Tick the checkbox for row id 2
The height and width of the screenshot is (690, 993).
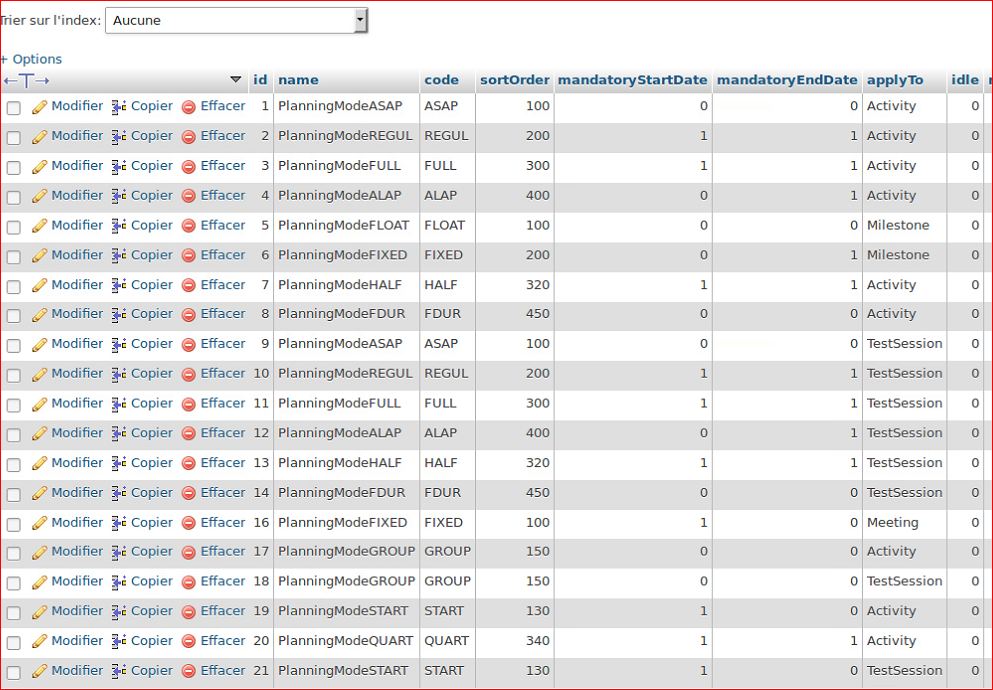pos(14,137)
